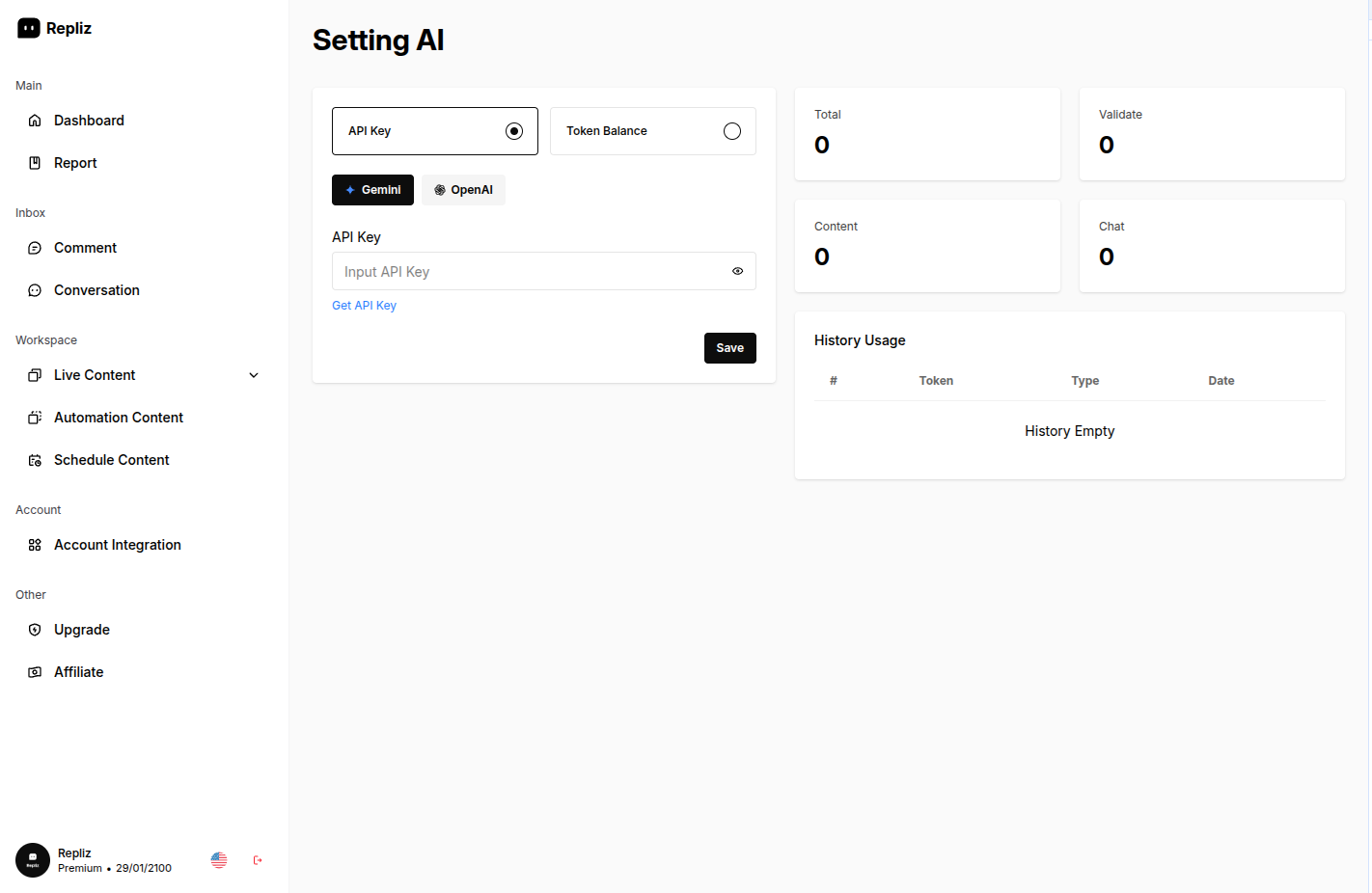Viewport: 1372px width, 893px height.
Task: Click the Comment bubble icon
Action: click(x=35, y=248)
